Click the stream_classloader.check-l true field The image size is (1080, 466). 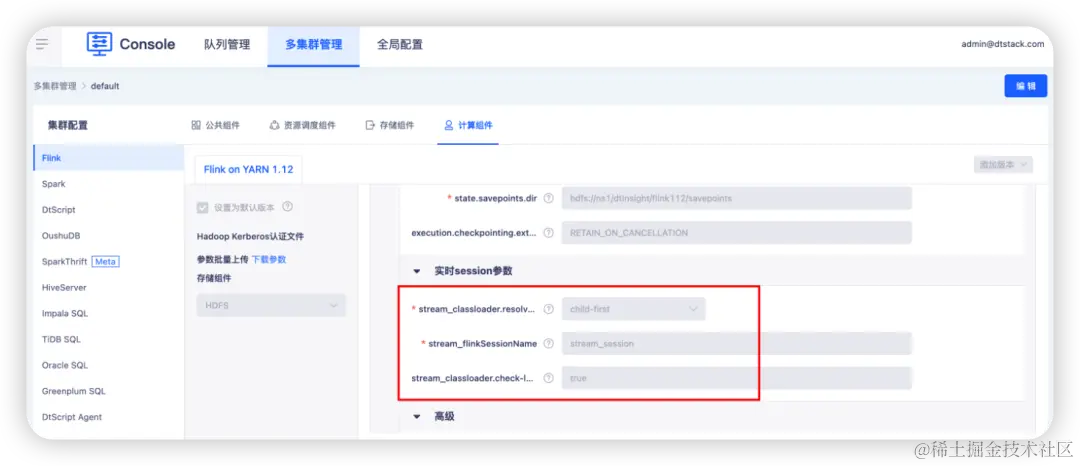tap(737, 378)
